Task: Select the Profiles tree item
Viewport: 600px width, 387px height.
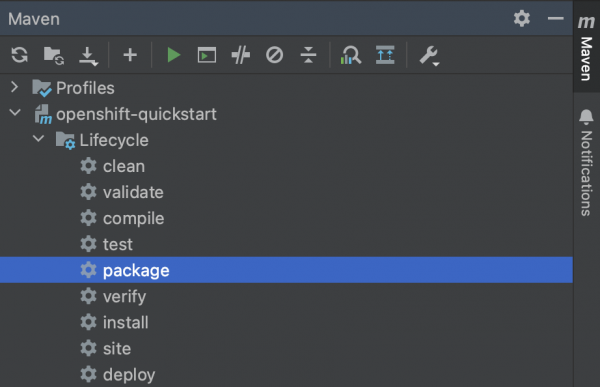Action: click(x=85, y=88)
